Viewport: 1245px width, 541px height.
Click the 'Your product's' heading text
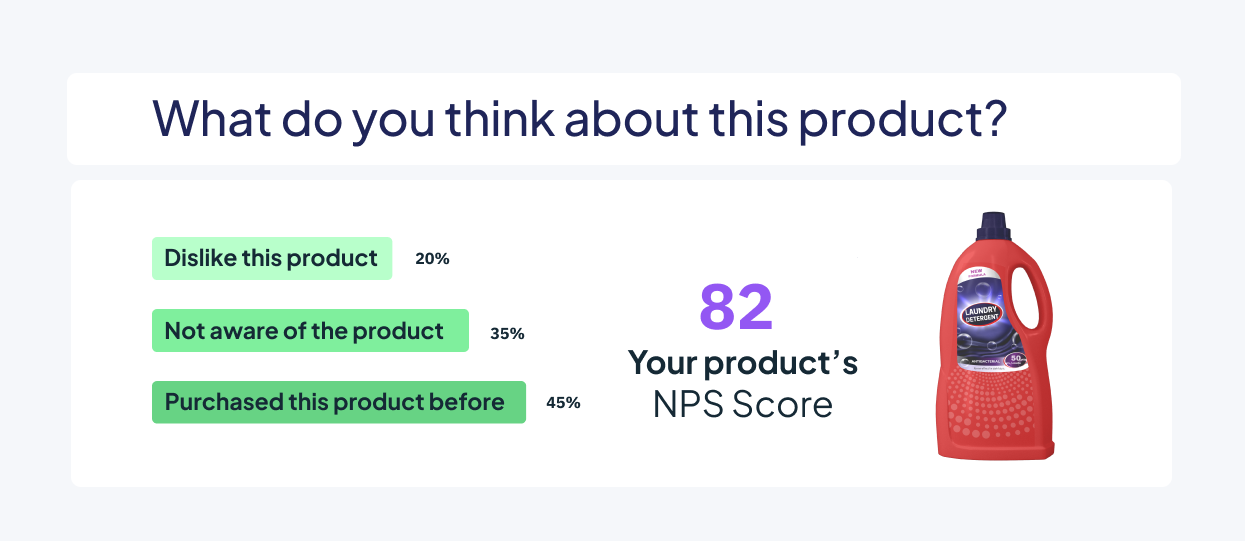[x=743, y=362]
